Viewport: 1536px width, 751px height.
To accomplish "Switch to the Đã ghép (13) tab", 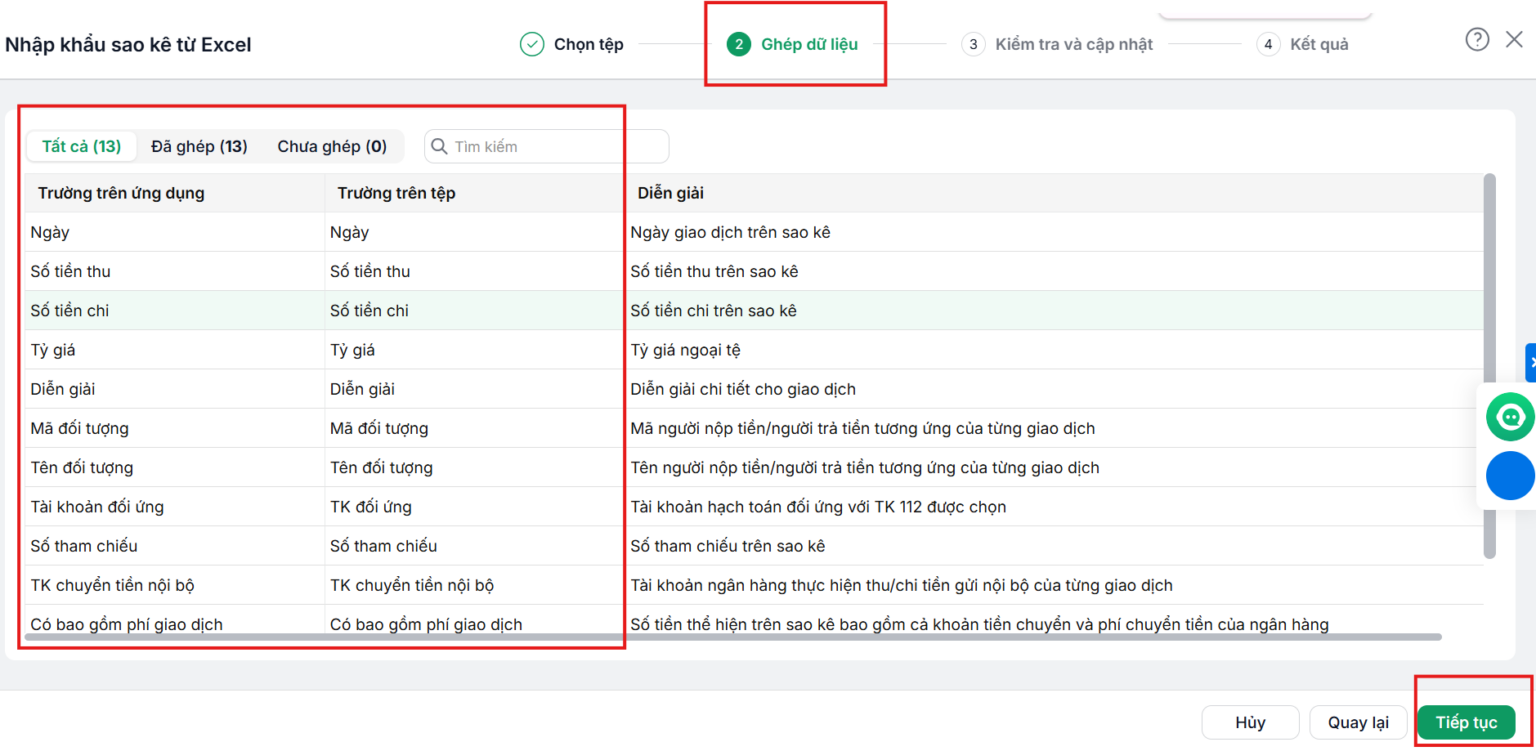I will [x=199, y=146].
